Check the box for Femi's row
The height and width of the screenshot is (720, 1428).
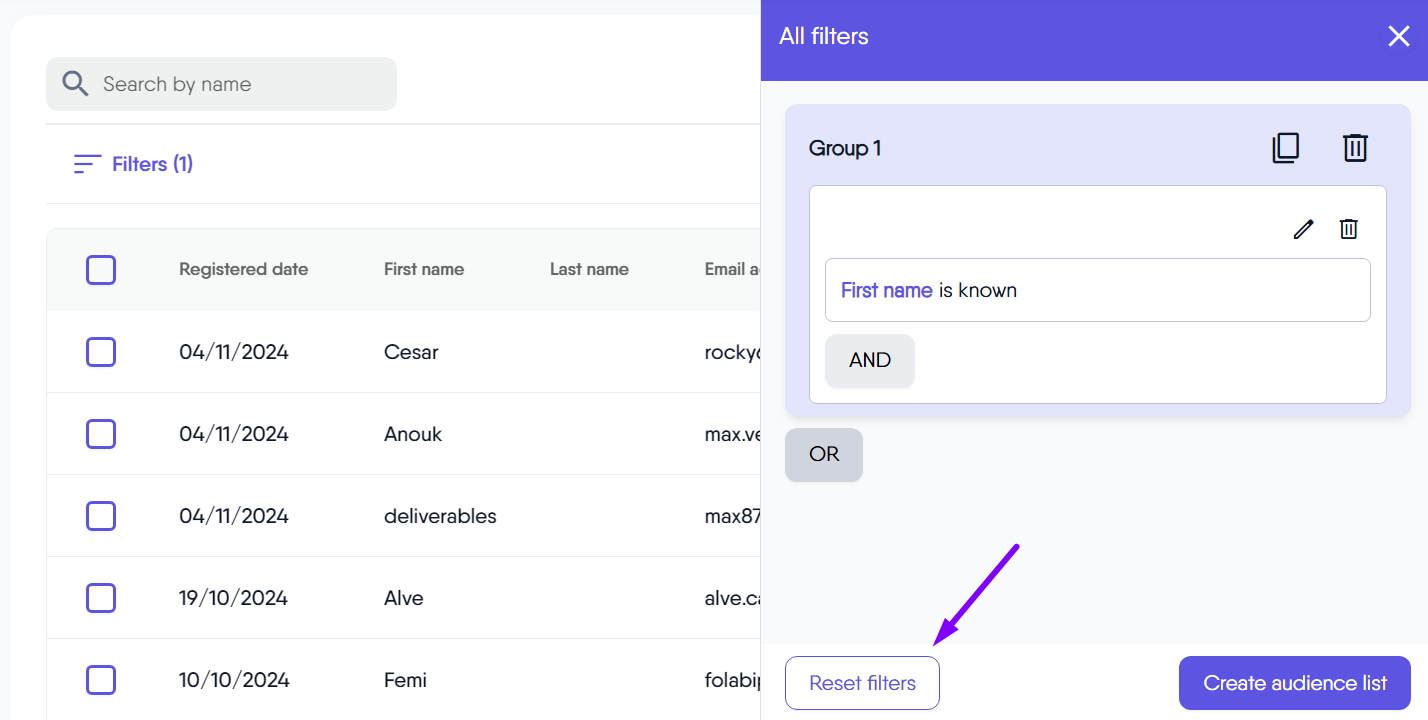click(x=101, y=680)
